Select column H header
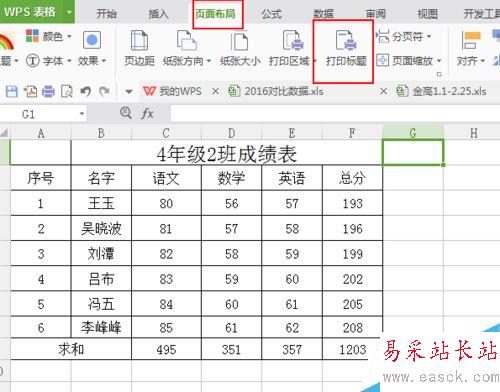The image size is (500, 392). (x=474, y=134)
